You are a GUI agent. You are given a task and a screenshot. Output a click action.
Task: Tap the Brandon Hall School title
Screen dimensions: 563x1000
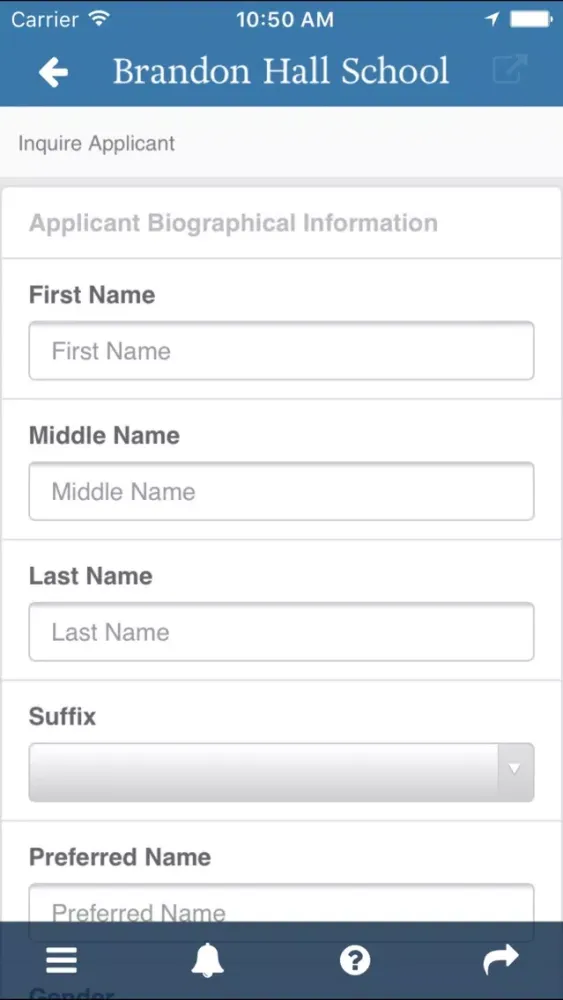pos(281,71)
